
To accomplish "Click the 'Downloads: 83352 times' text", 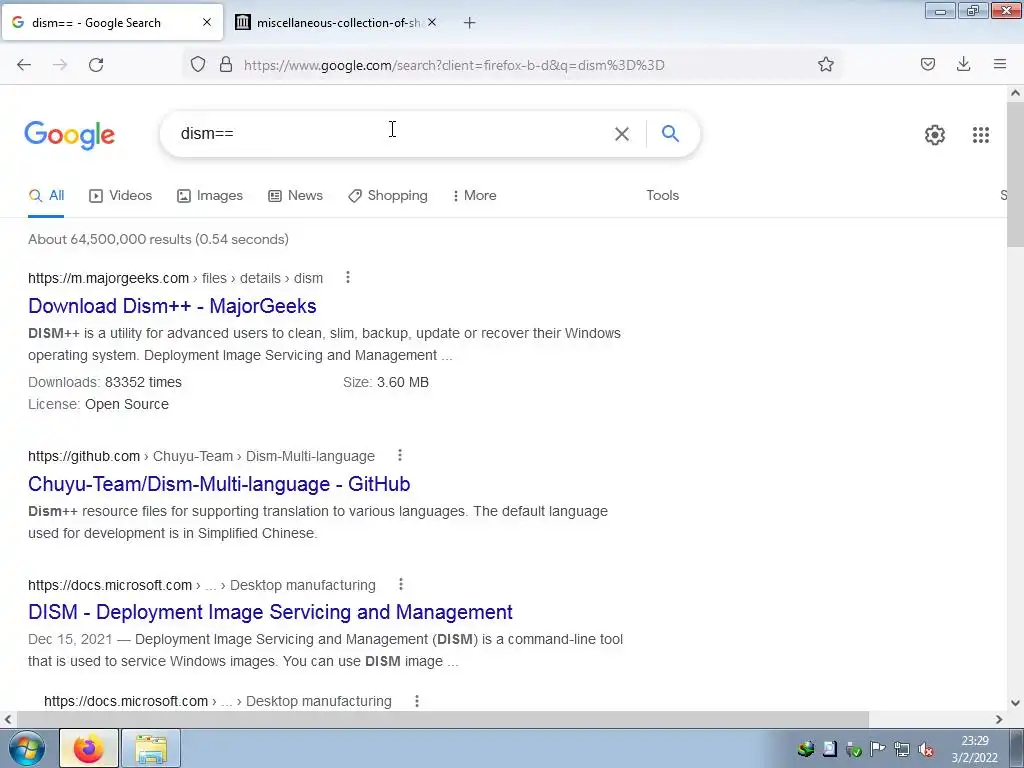I will click(x=104, y=382).
